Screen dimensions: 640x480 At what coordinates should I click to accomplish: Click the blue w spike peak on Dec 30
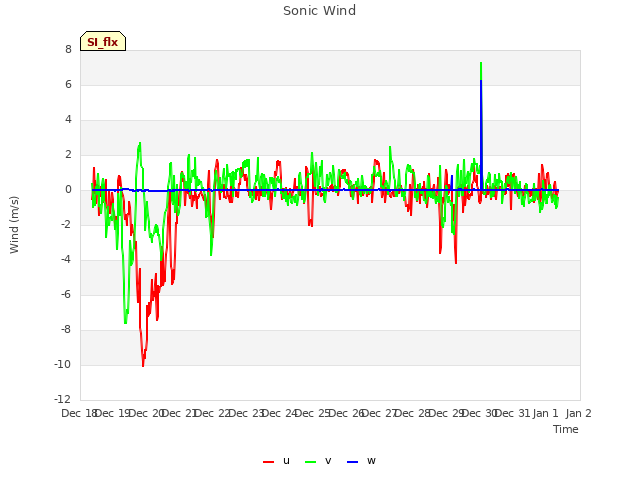pos(481,81)
